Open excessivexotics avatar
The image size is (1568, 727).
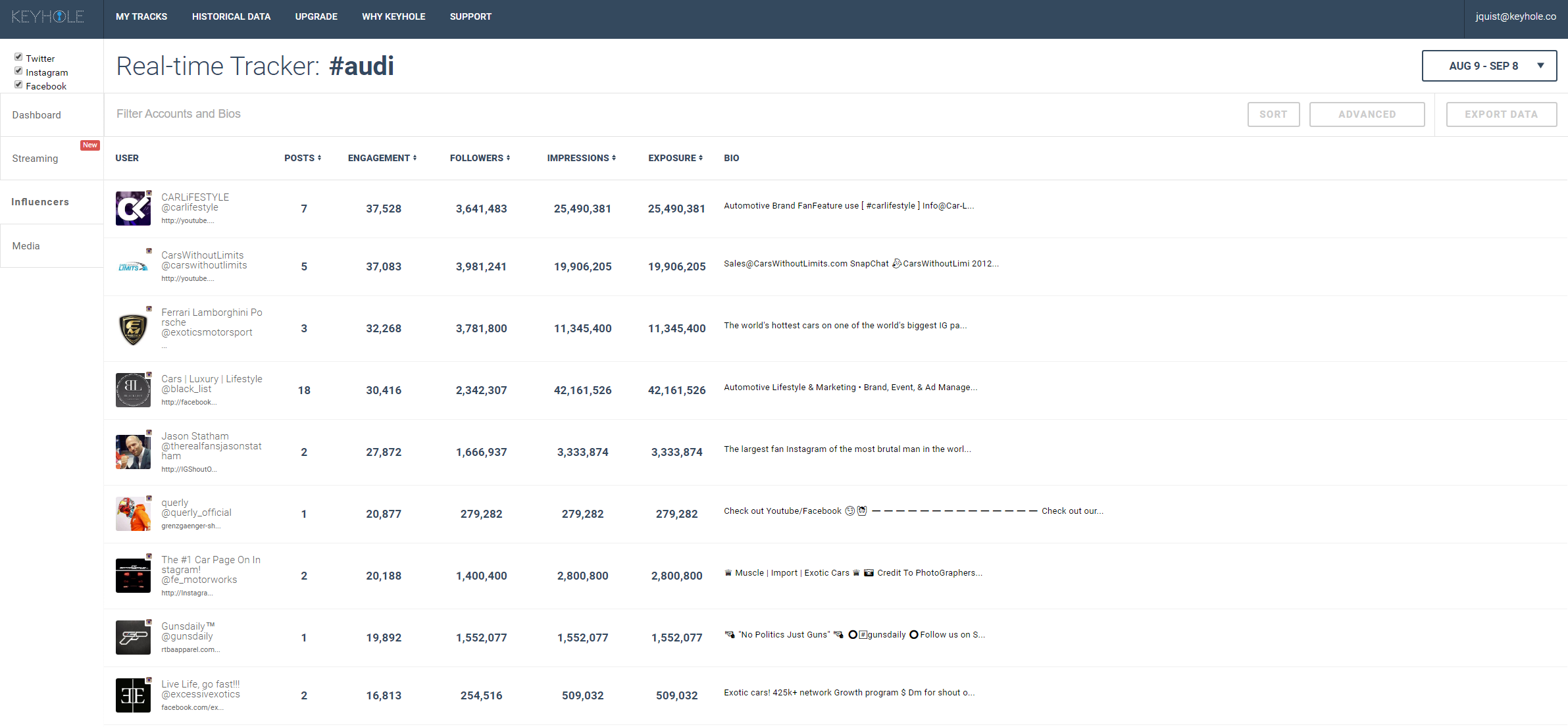click(133, 695)
